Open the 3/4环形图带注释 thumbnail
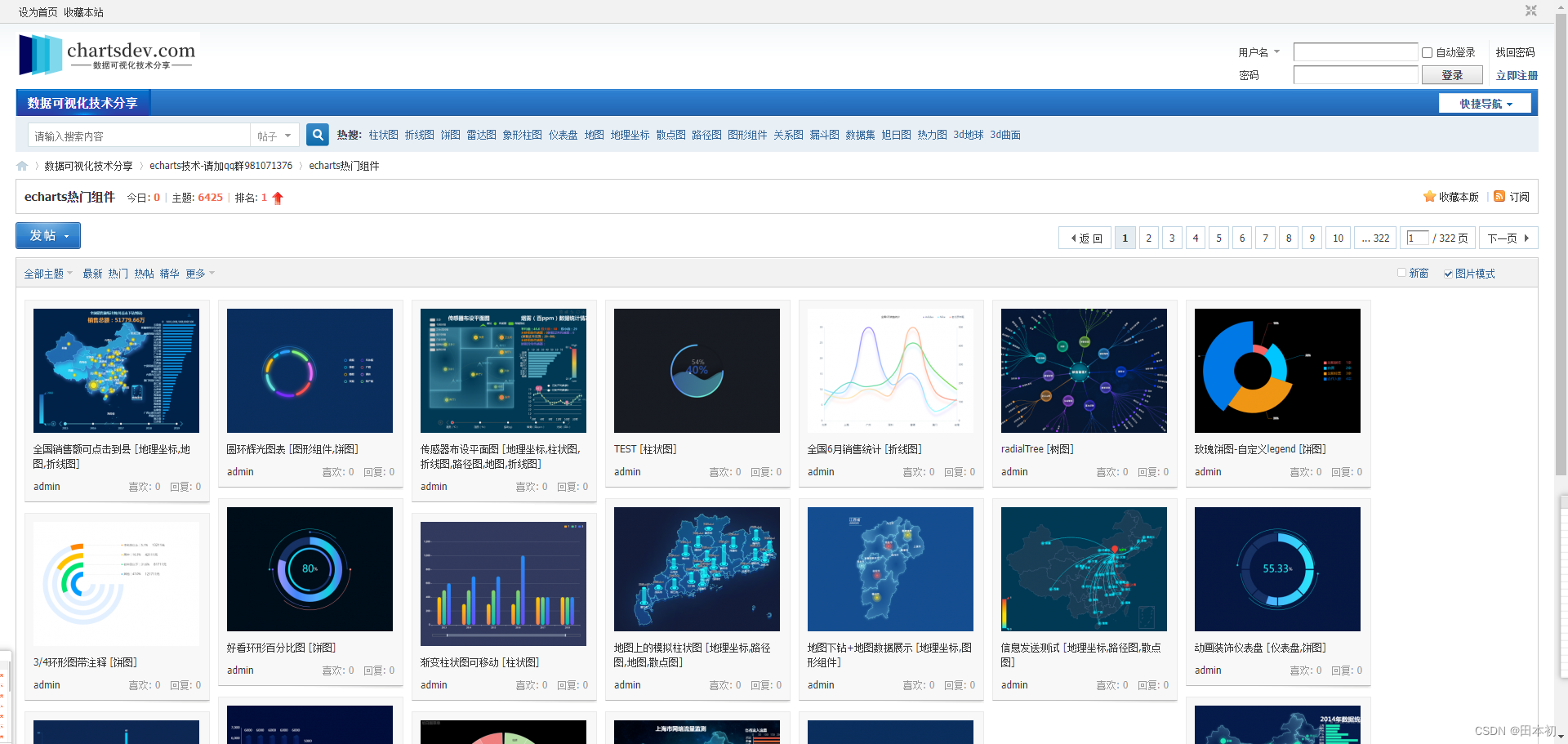The width and height of the screenshot is (1568, 744). click(116, 584)
